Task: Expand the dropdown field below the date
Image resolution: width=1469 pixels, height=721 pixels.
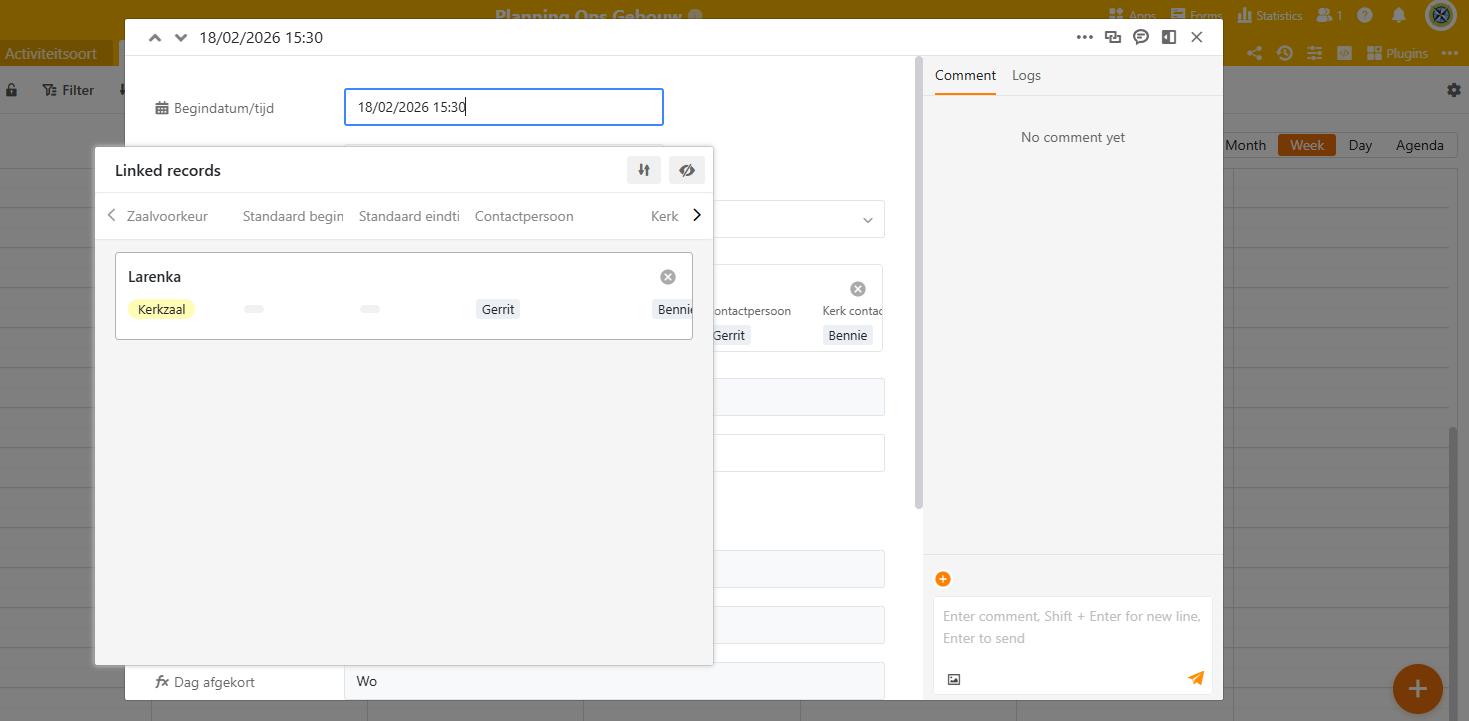Action: tap(865, 220)
